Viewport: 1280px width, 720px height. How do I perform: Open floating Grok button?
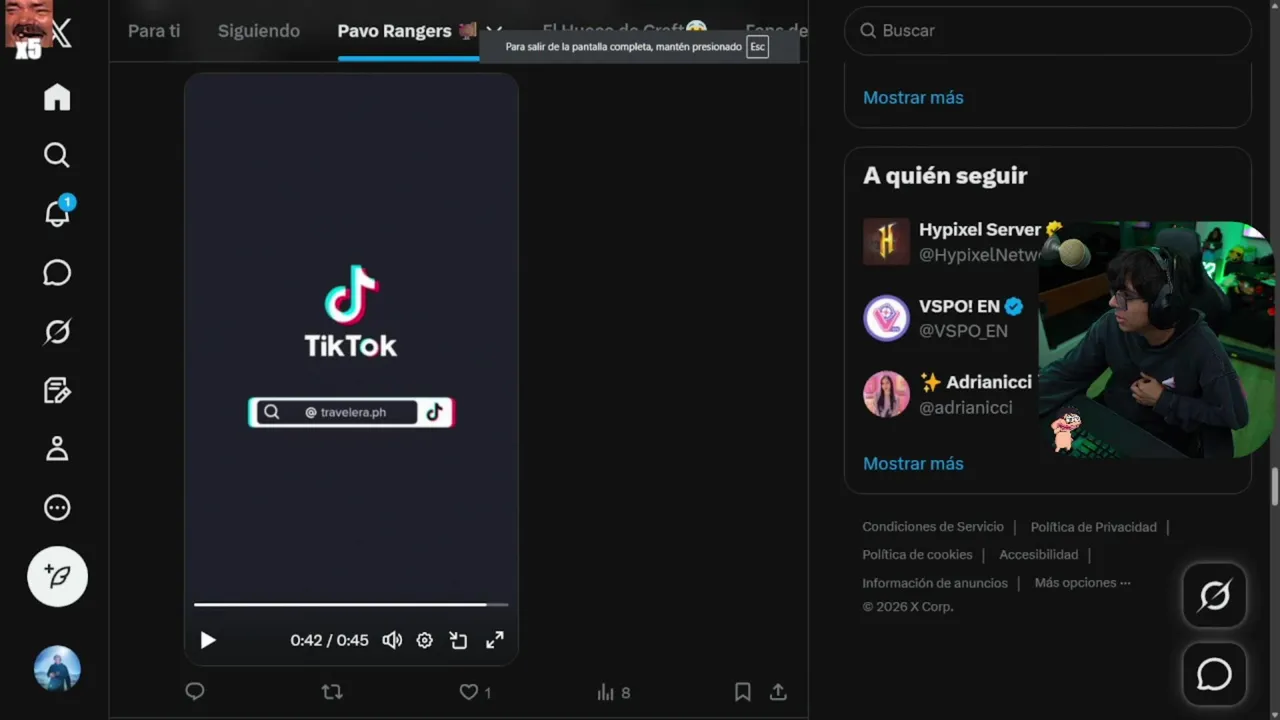point(1214,596)
